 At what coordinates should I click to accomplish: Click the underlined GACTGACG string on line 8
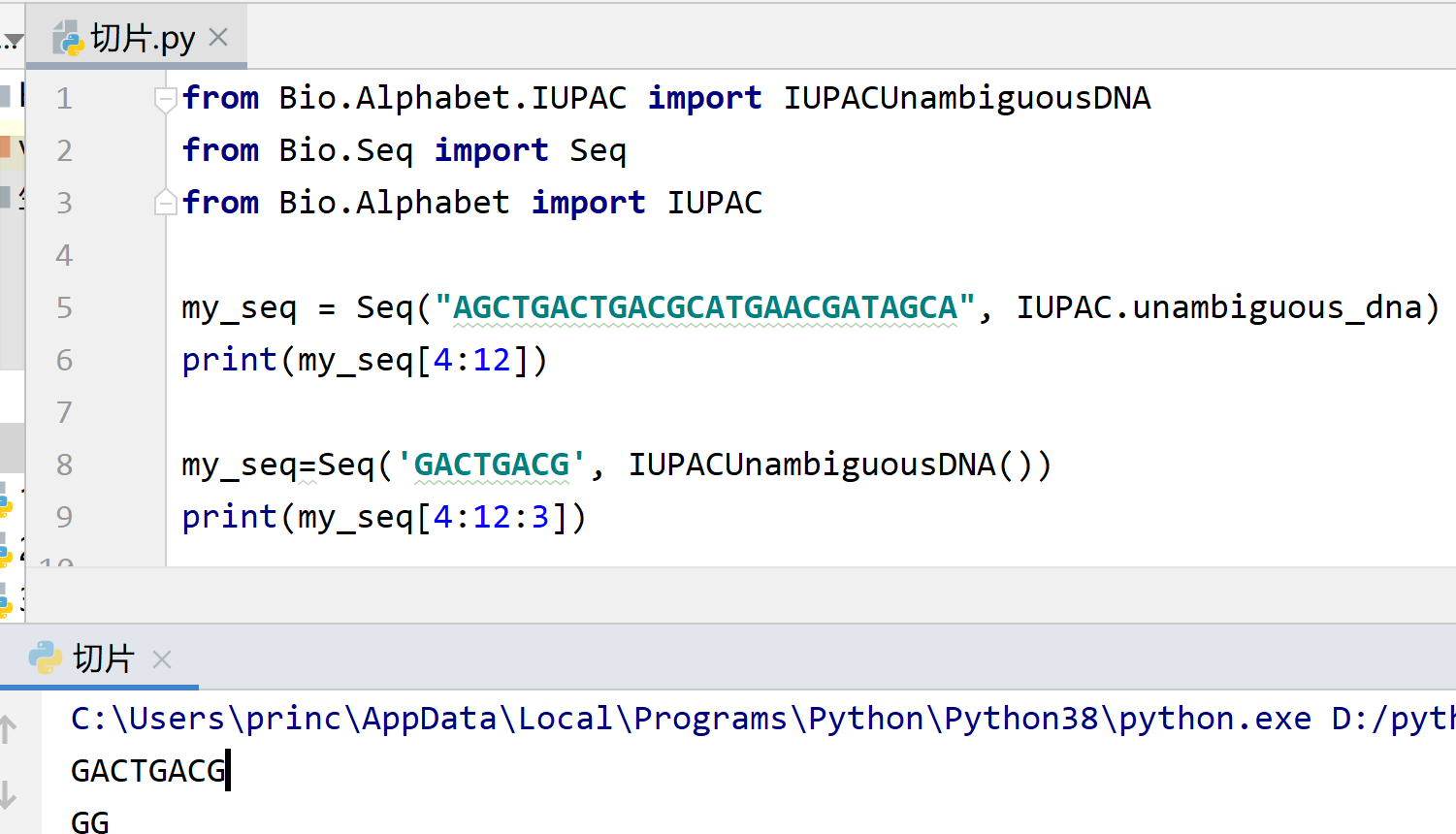click(x=491, y=464)
